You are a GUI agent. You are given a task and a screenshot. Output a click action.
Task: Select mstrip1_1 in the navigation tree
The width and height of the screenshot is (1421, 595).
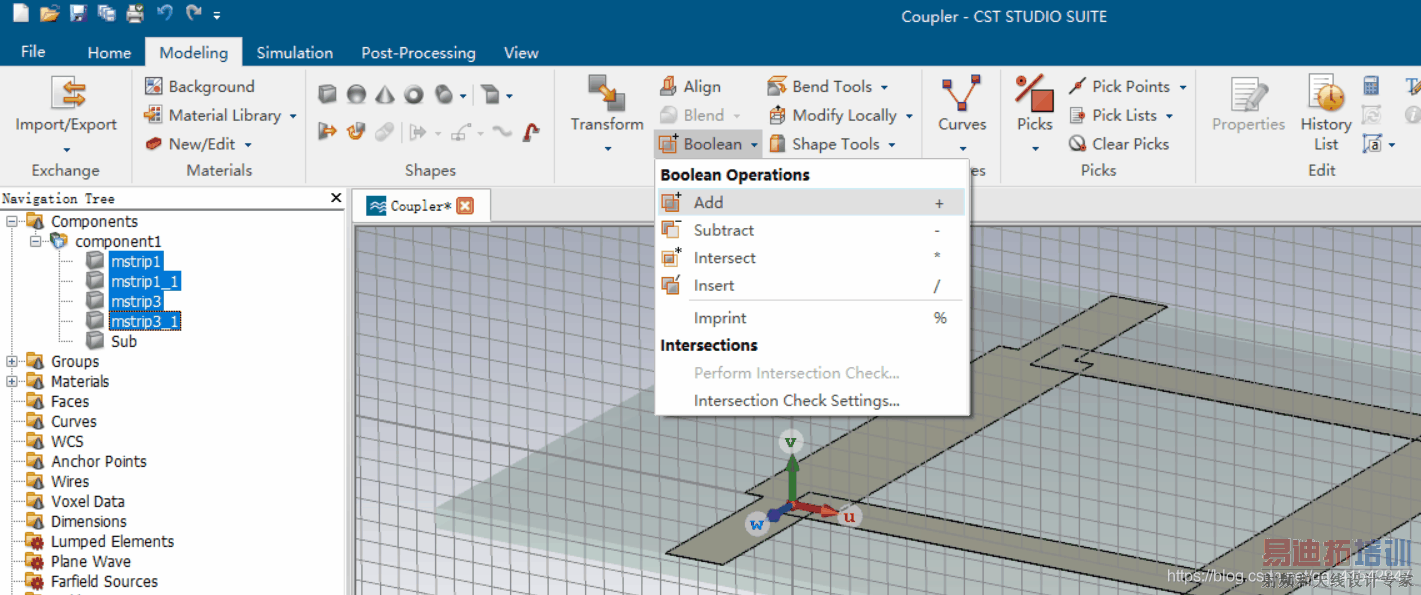(x=145, y=281)
